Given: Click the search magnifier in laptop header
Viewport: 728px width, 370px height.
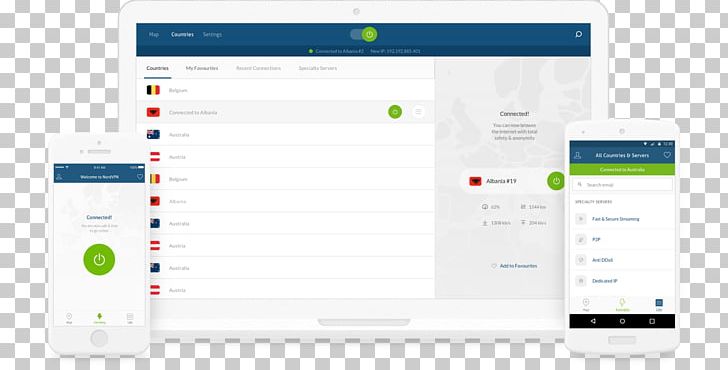Looking at the screenshot, I should 578,34.
